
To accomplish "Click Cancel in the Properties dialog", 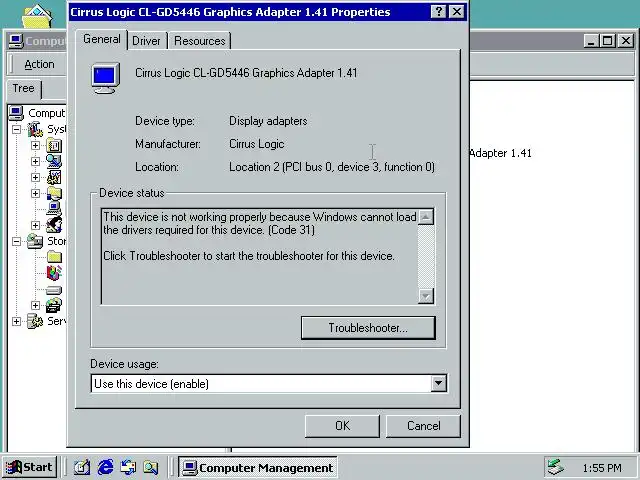I will [x=423, y=426].
